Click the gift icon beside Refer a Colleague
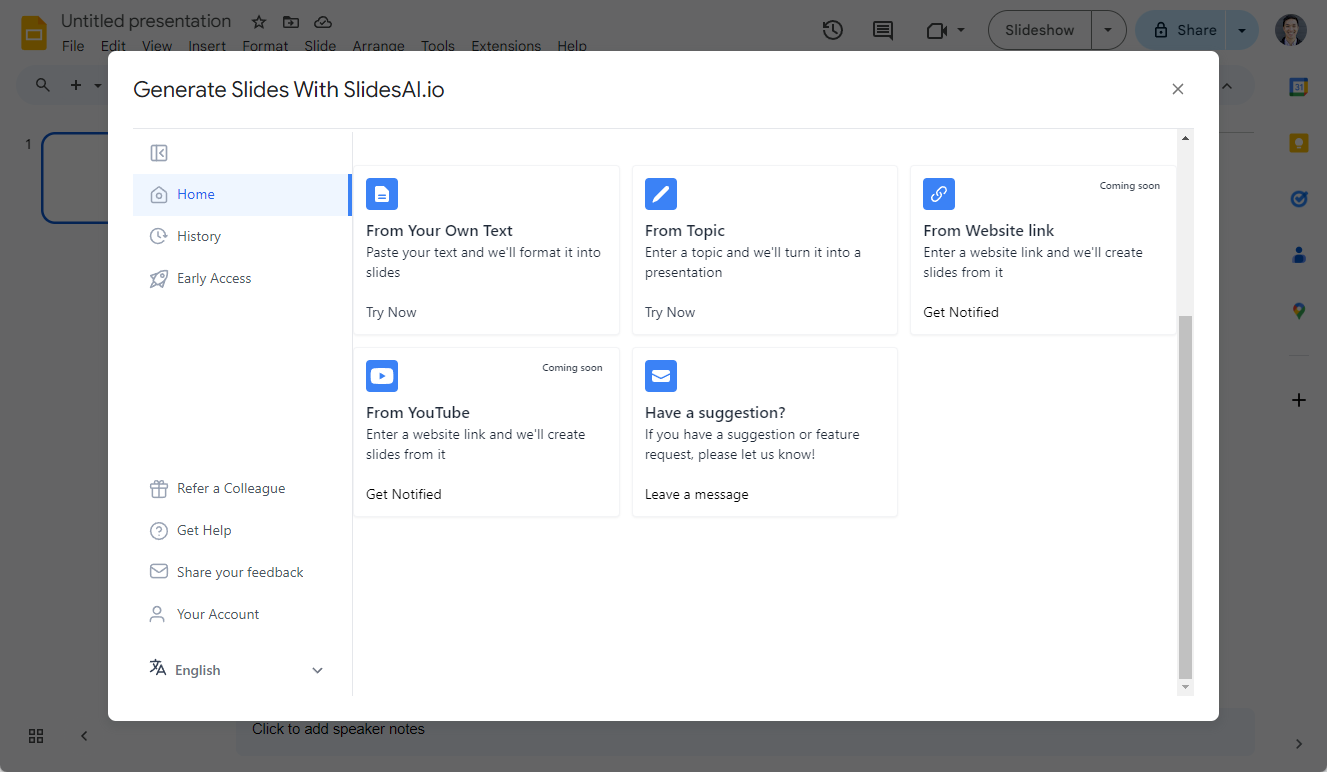This screenshot has width=1327, height=772. [158, 489]
